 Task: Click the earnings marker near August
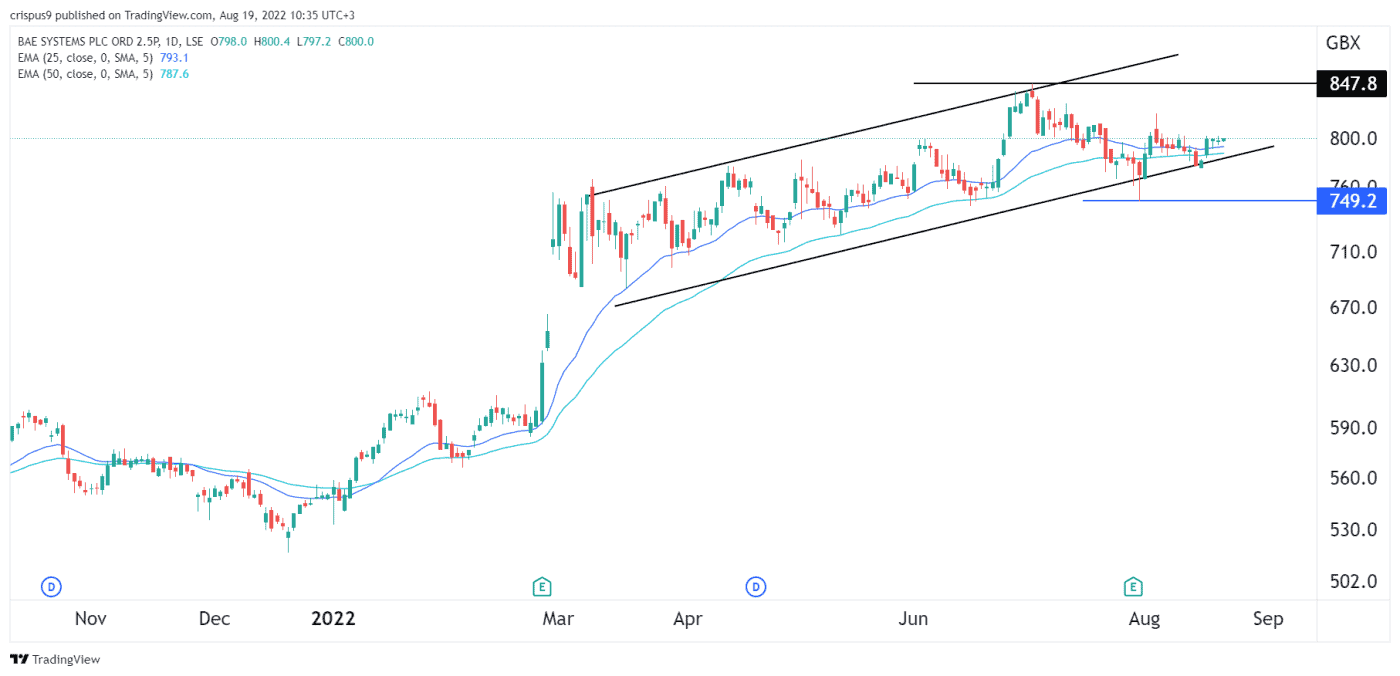pyautogui.click(x=1133, y=586)
